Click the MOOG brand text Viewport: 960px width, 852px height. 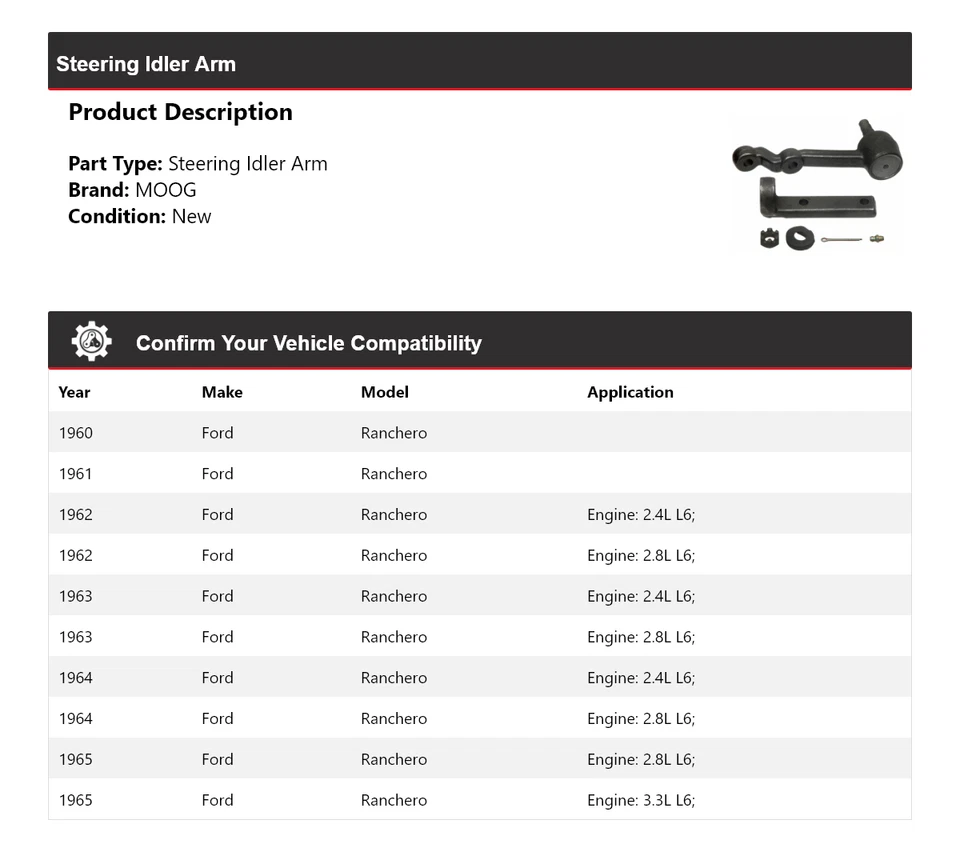coord(166,190)
